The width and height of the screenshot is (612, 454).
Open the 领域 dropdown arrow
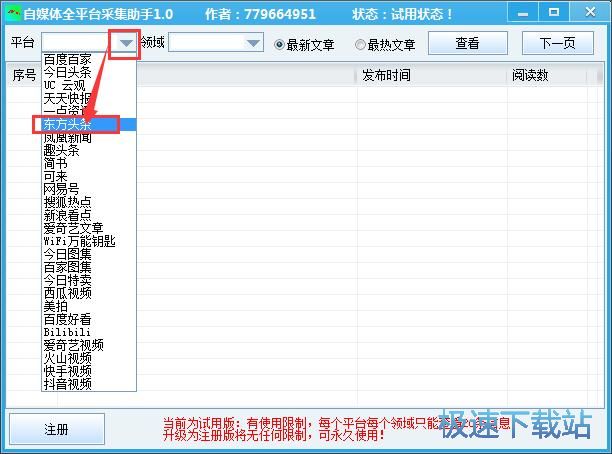pyautogui.click(x=253, y=43)
